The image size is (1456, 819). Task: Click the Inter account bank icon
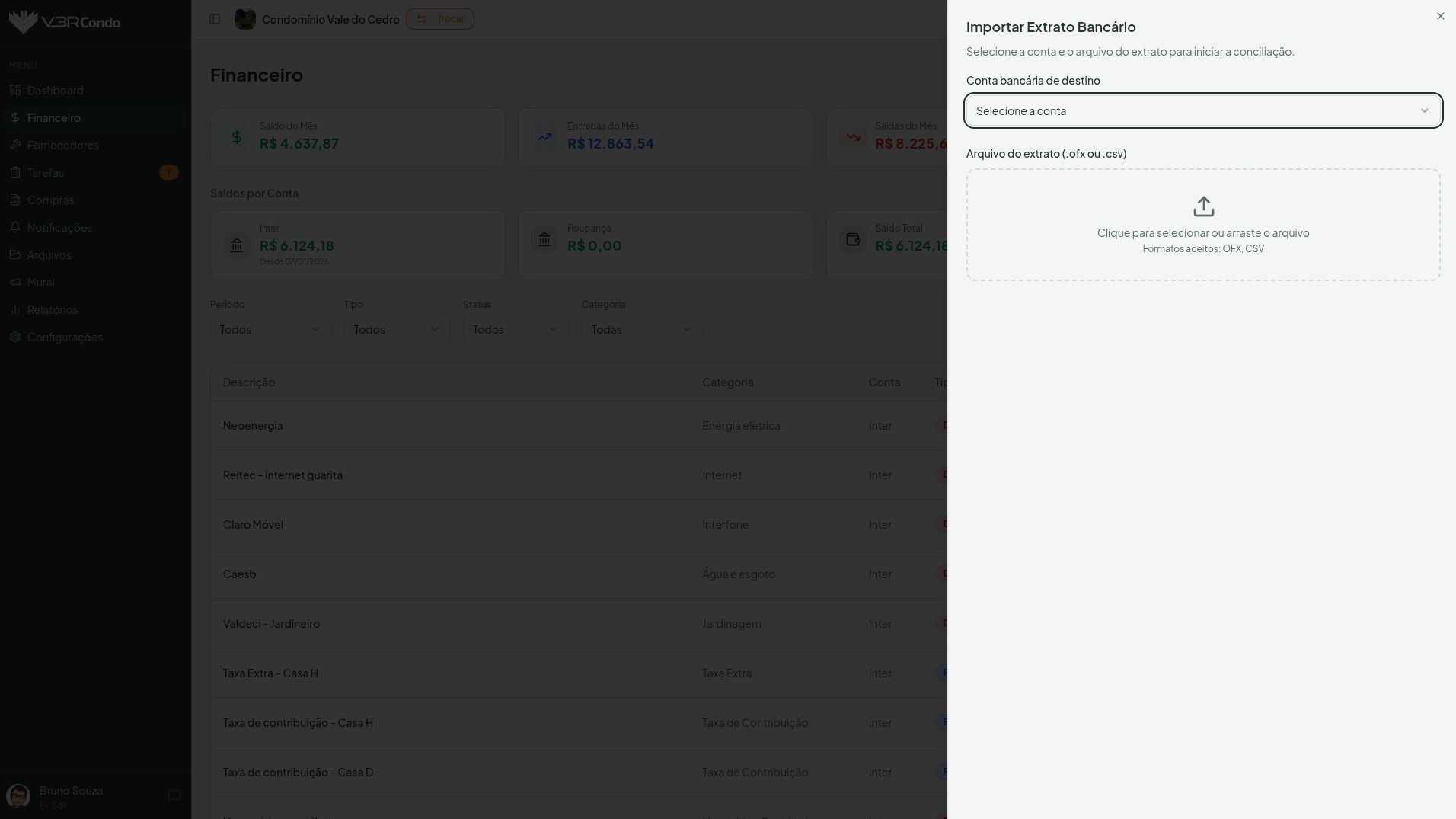(x=237, y=245)
